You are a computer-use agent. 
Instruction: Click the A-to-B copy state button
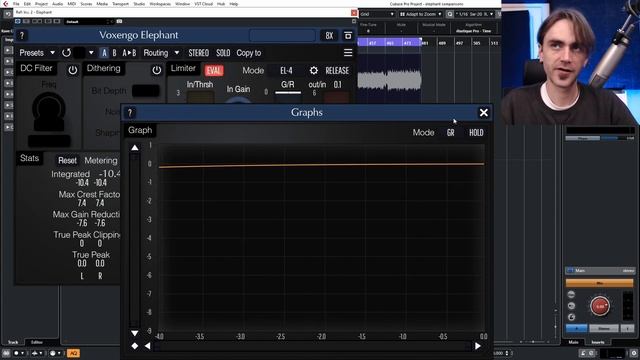[x=129, y=53]
